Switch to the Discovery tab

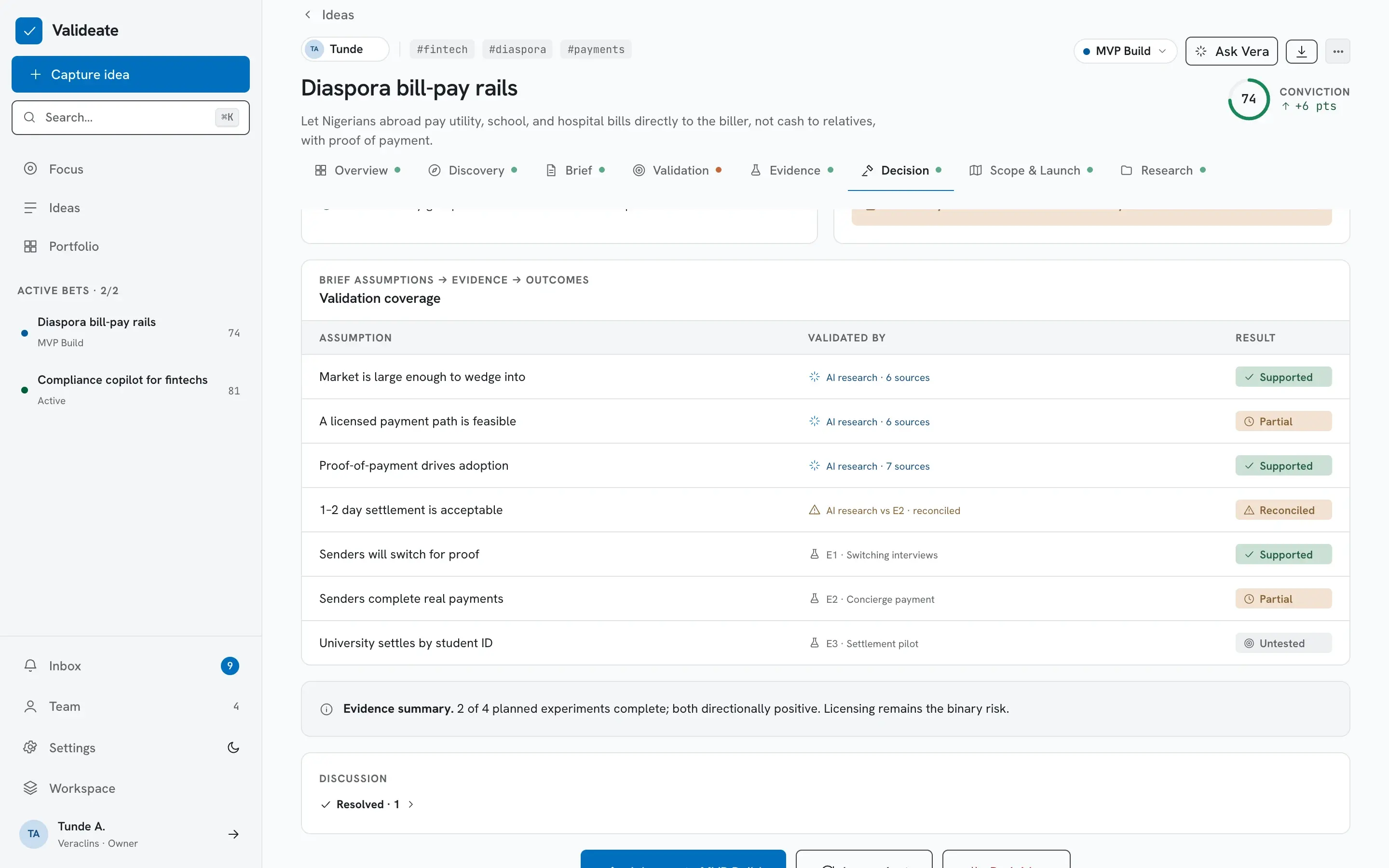473,171
